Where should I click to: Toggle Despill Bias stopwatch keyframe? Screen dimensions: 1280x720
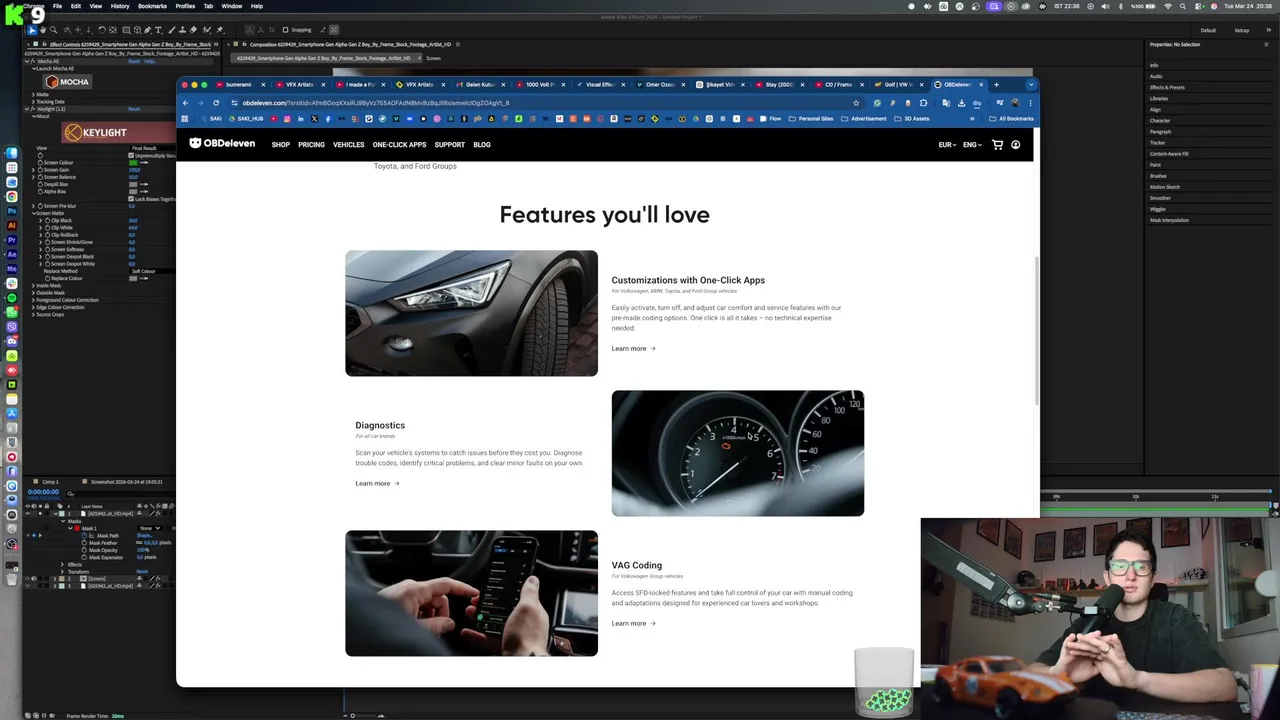pyautogui.click(x=40, y=184)
